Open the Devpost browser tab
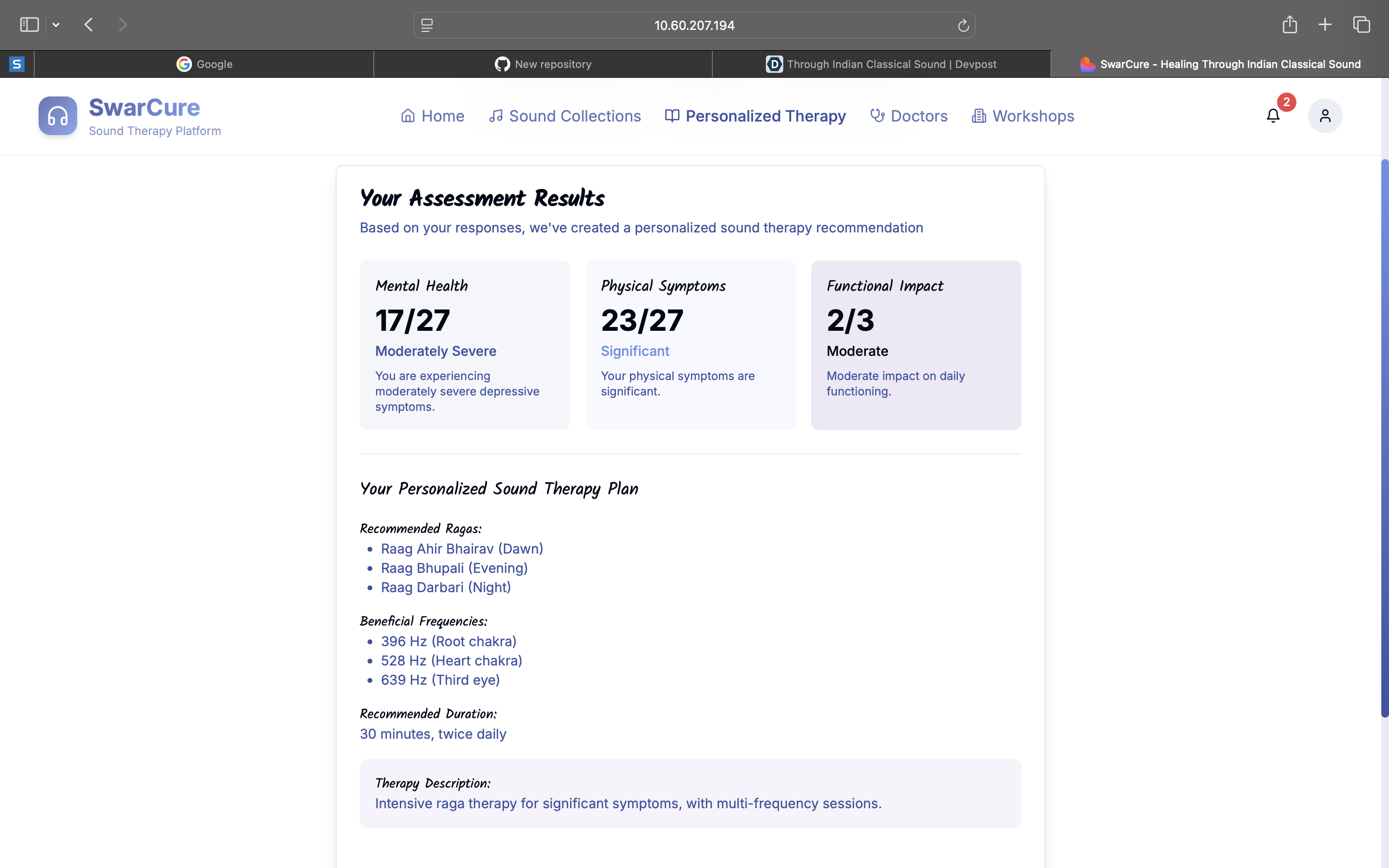The height and width of the screenshot is (868, 1389). coord(881,64)
